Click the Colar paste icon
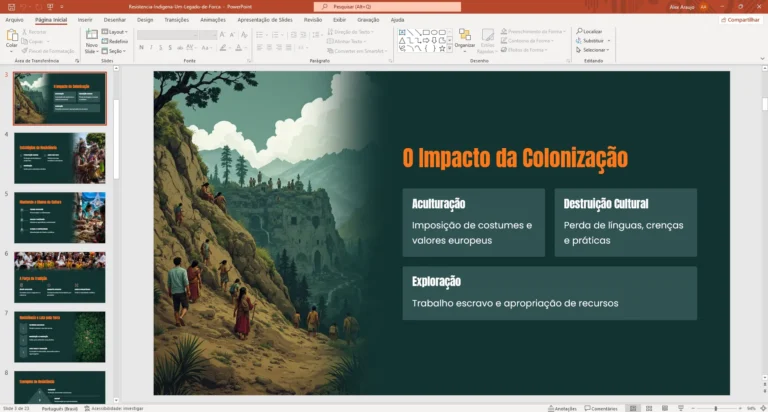 [12, 35]
